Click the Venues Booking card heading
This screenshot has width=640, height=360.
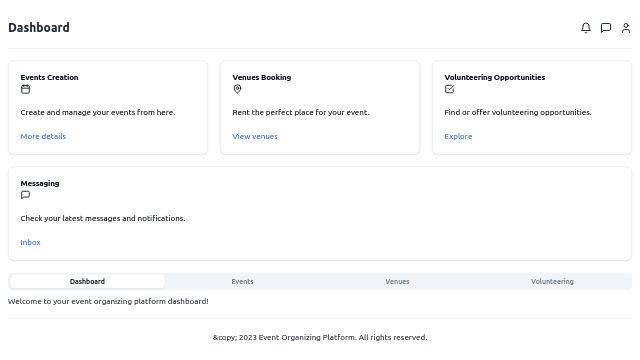pos(262,77)
